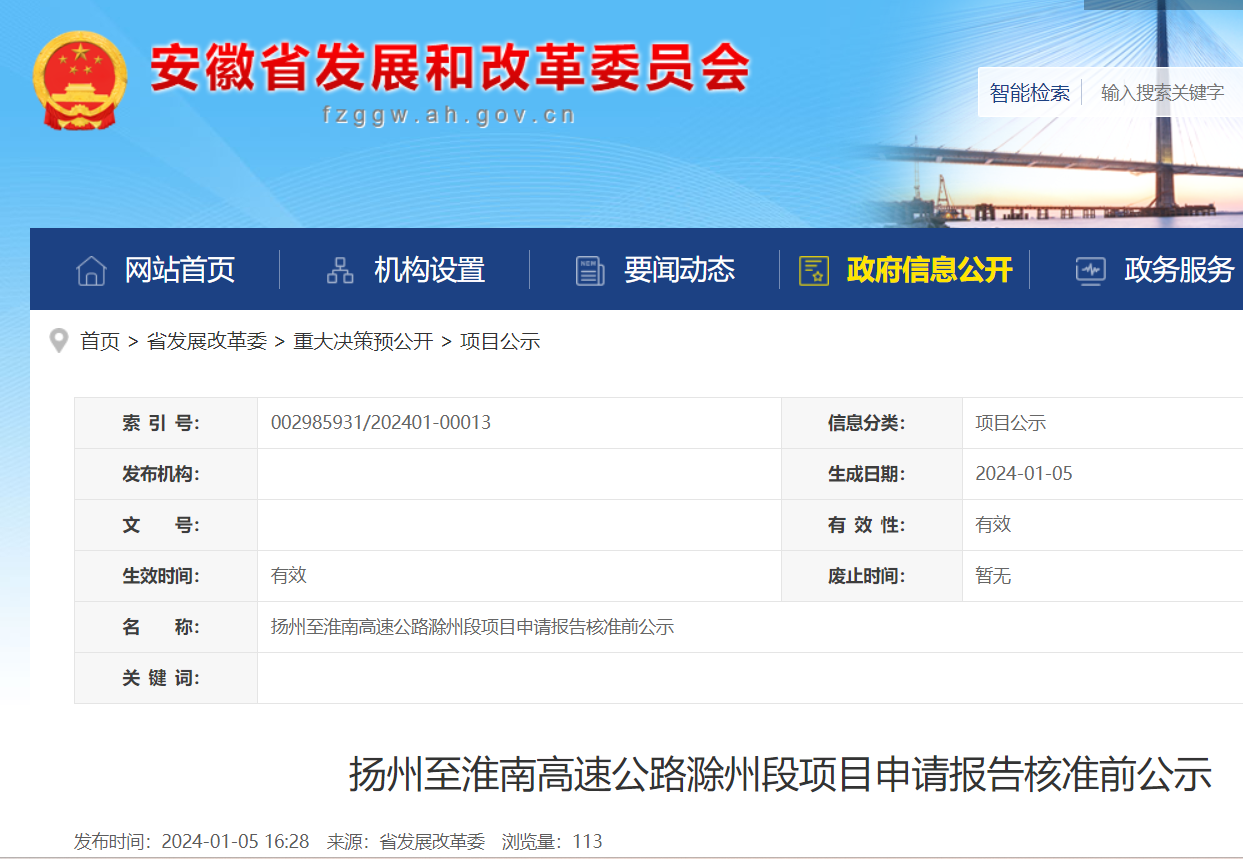This screenshot has width=1243, height=859.
Task: Click the 索引号 label cell
Action: (x=166, y=423)
